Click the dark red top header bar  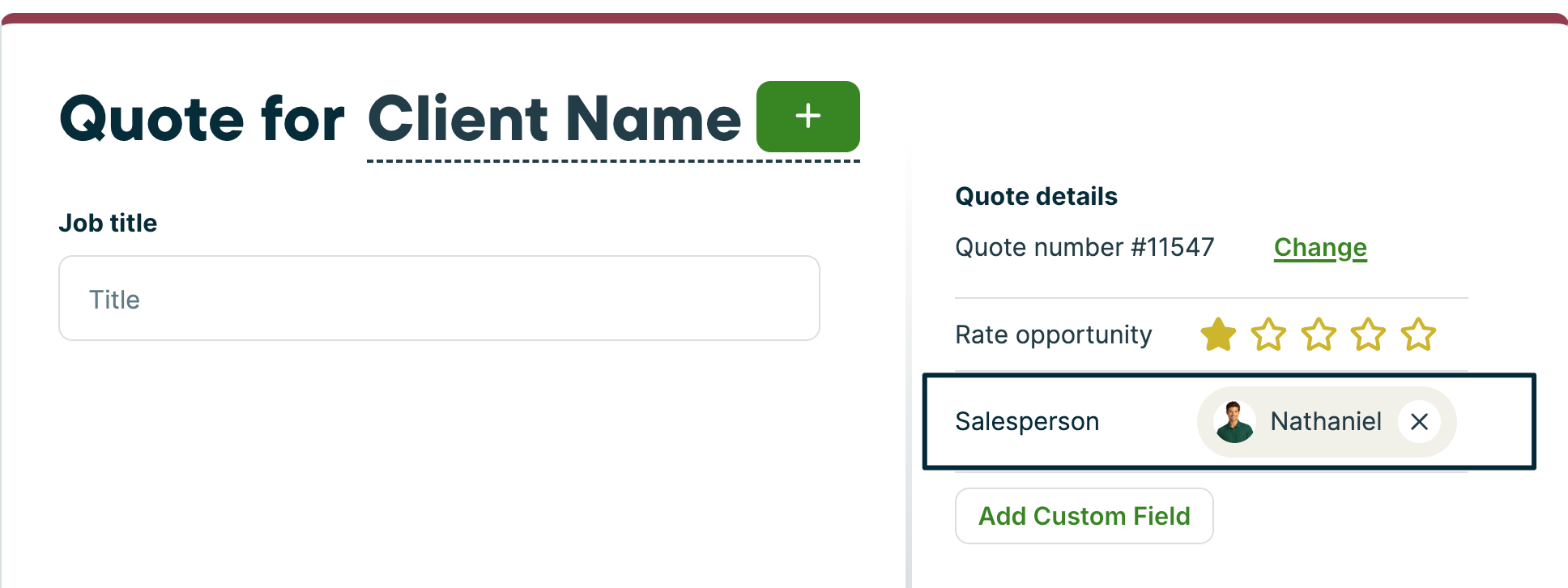[784, 18]
